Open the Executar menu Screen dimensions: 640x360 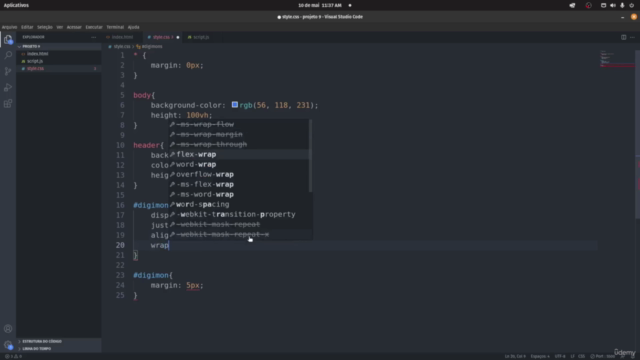click(94, 27)
